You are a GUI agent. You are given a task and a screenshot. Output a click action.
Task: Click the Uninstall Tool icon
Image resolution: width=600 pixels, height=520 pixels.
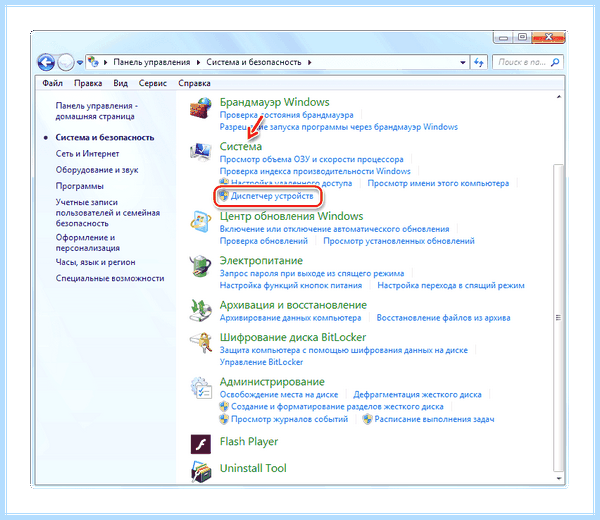click(201, 471)
